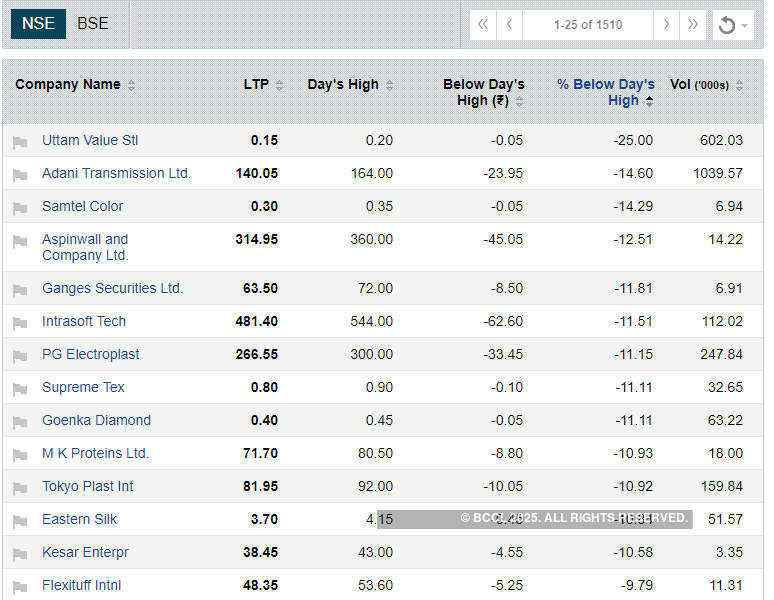Open Kesar Enterpr company link
The image size is (774, 600).
point(85,552)
